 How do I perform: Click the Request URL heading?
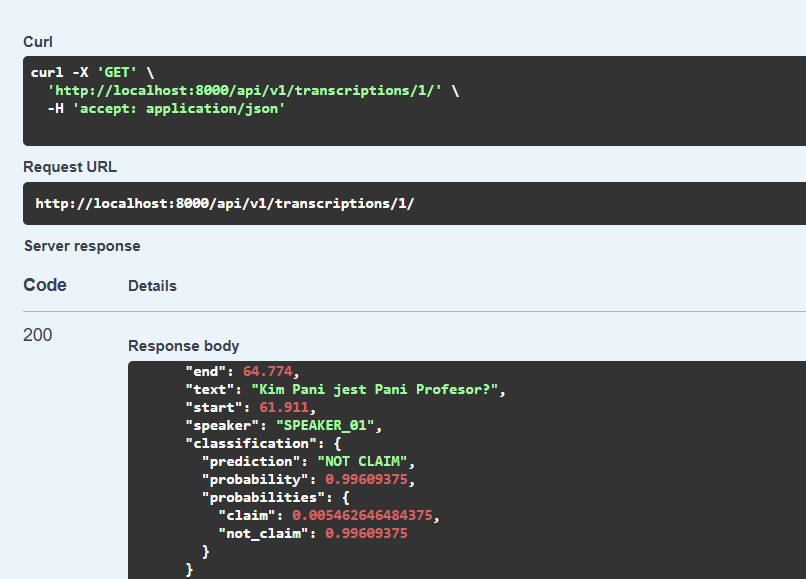pyautogui.click(x=70, y=167)
